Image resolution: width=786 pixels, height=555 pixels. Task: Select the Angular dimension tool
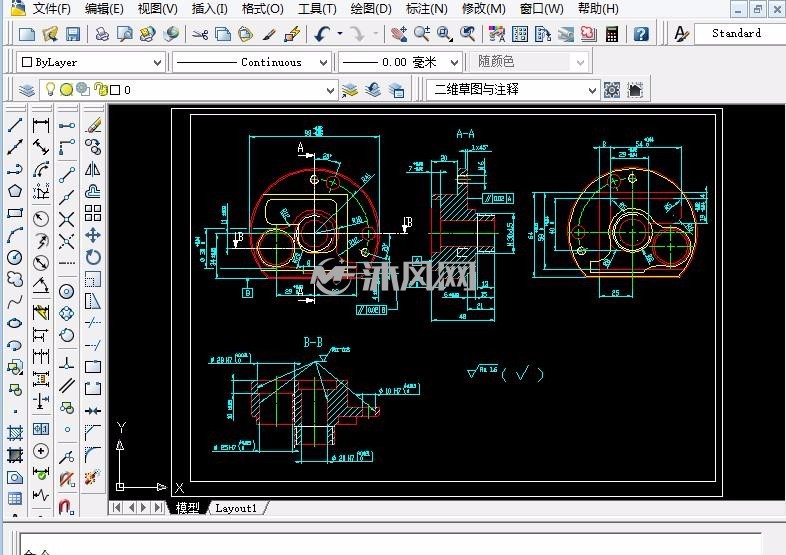coord(41,285)
